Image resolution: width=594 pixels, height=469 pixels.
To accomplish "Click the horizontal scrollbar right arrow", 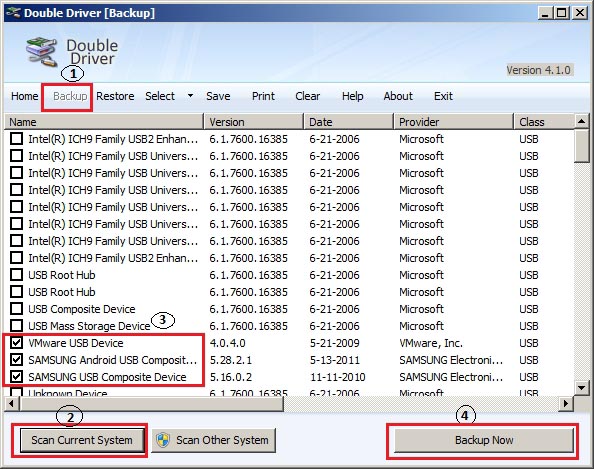I will [566, 403].
